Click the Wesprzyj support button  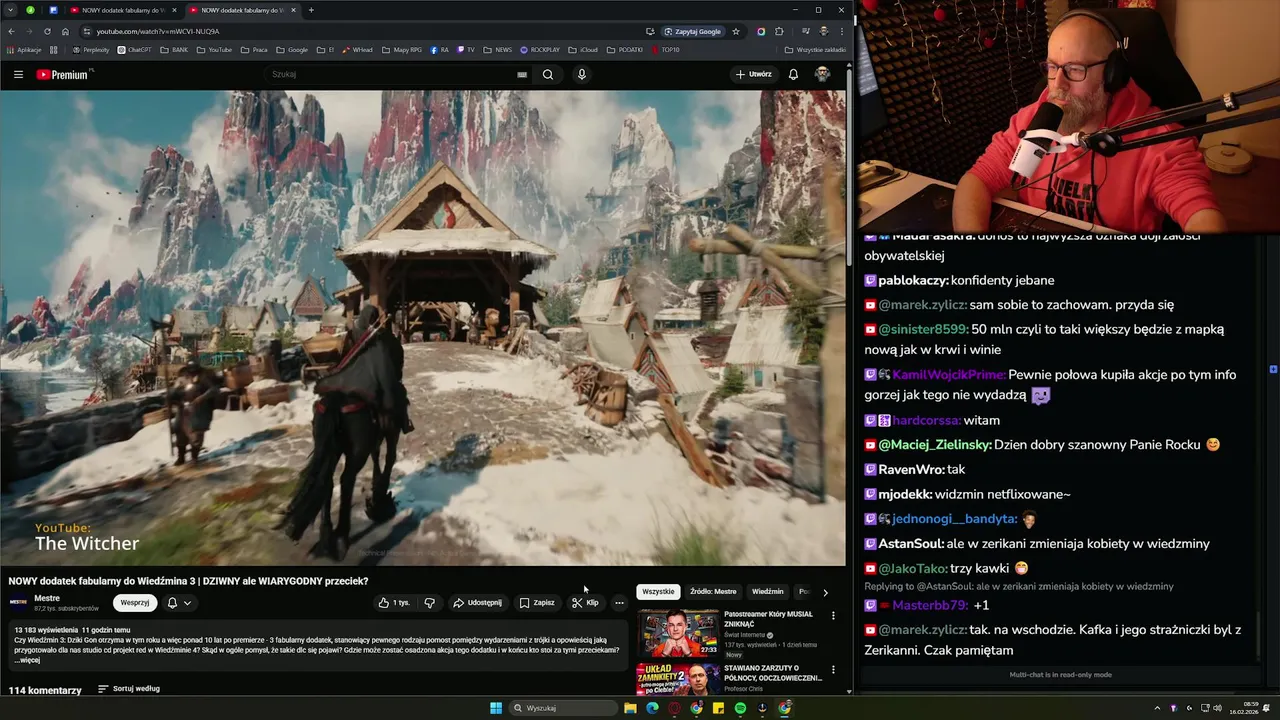(x=135, y=603)
